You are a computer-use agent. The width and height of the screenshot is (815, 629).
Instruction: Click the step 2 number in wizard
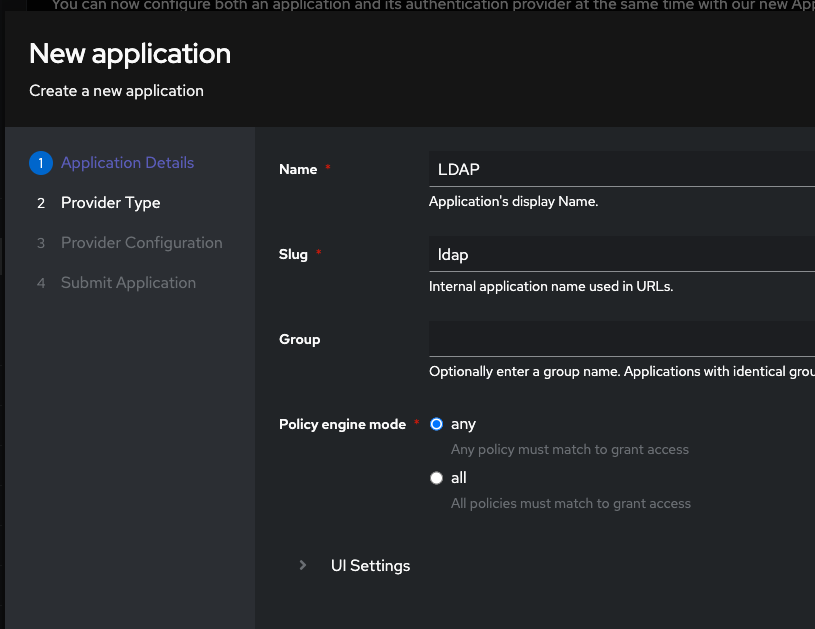[x=41, y=203]
